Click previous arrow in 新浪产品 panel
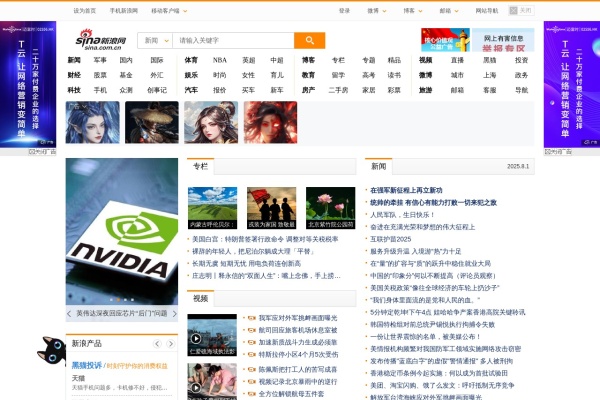This screenshot has height=400, width=600. (x=157, y=344)
